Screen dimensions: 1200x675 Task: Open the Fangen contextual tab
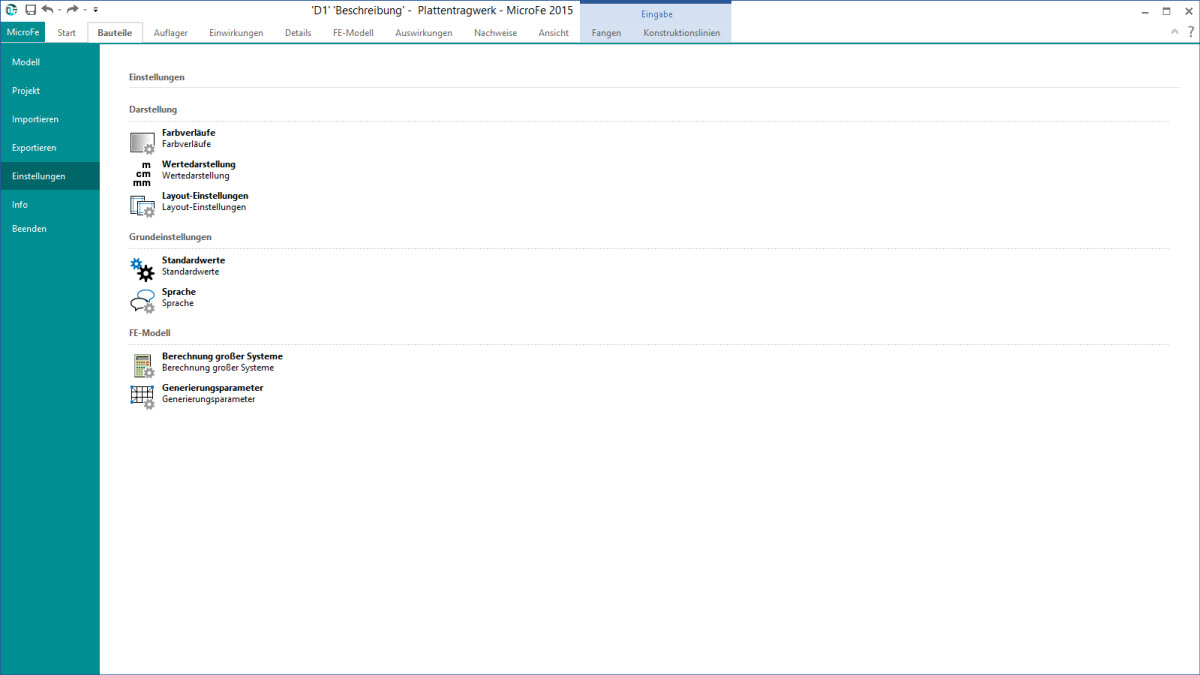[606, 32]
